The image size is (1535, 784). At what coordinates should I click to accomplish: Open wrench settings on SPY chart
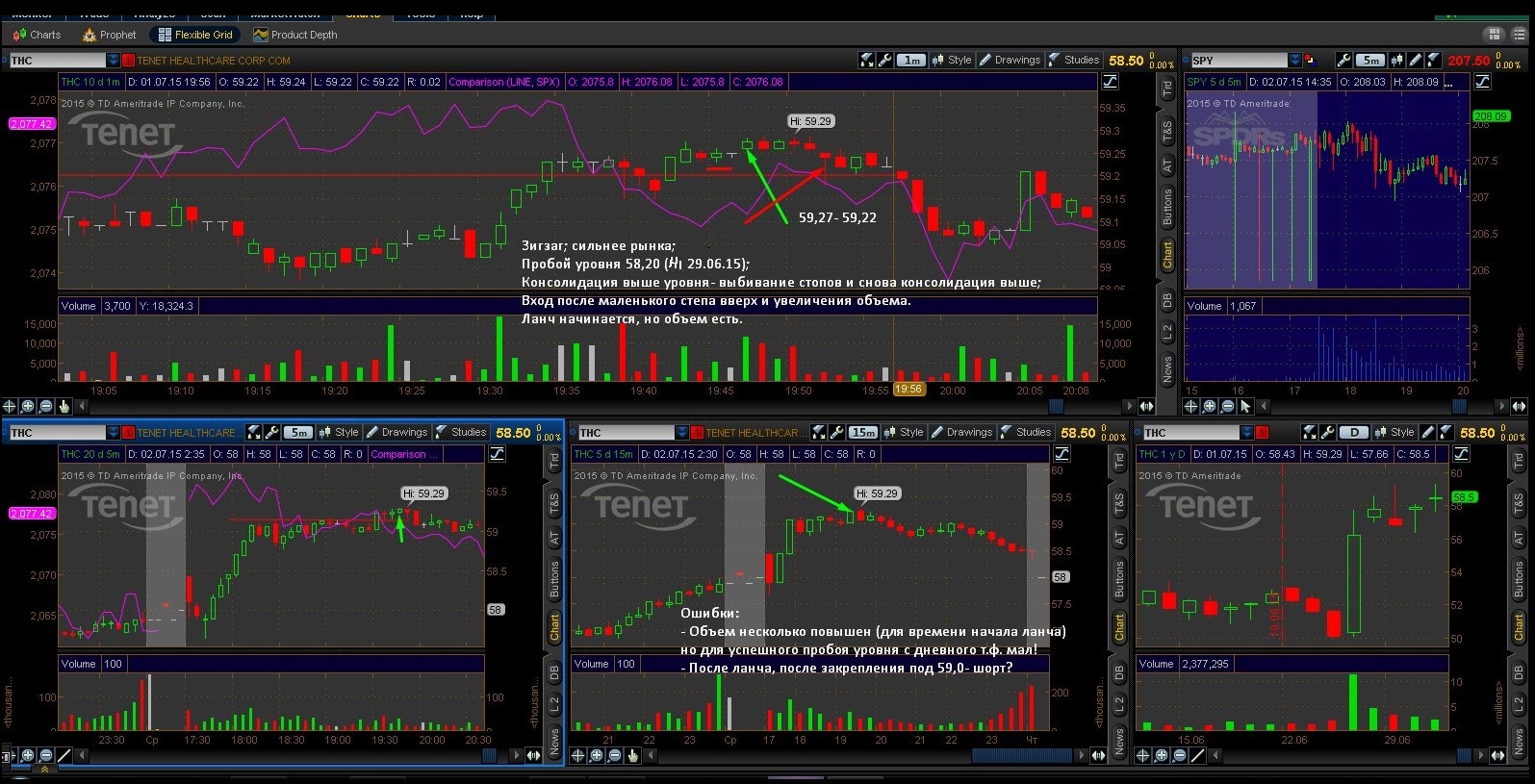(x=1343, y=60)
